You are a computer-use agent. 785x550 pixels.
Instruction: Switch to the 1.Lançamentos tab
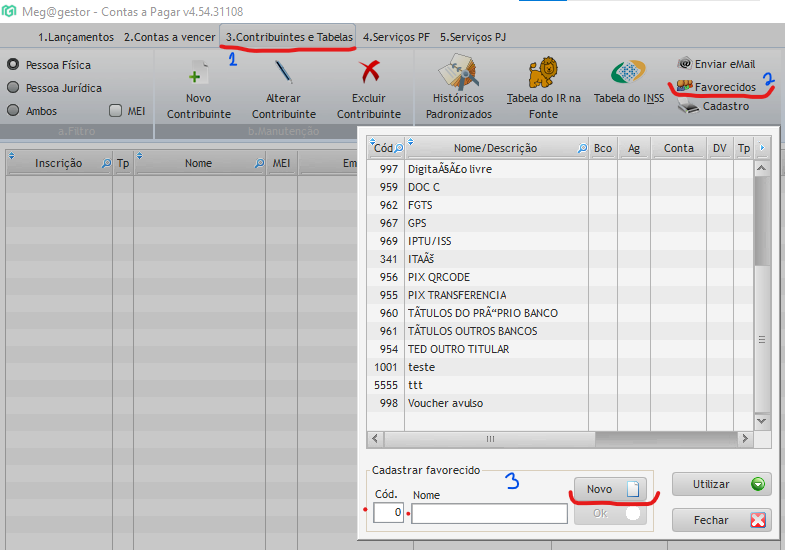(76, 37)
